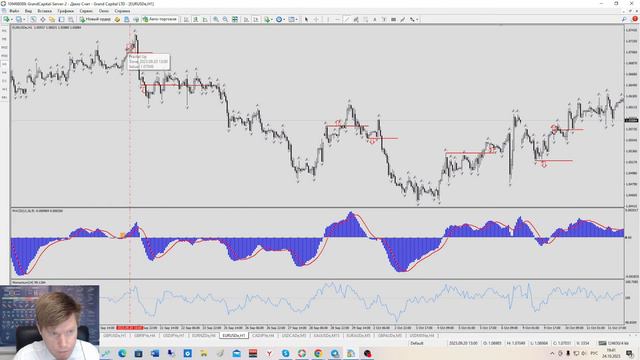
Task: Zoom in on the chart
Action: 216,19
